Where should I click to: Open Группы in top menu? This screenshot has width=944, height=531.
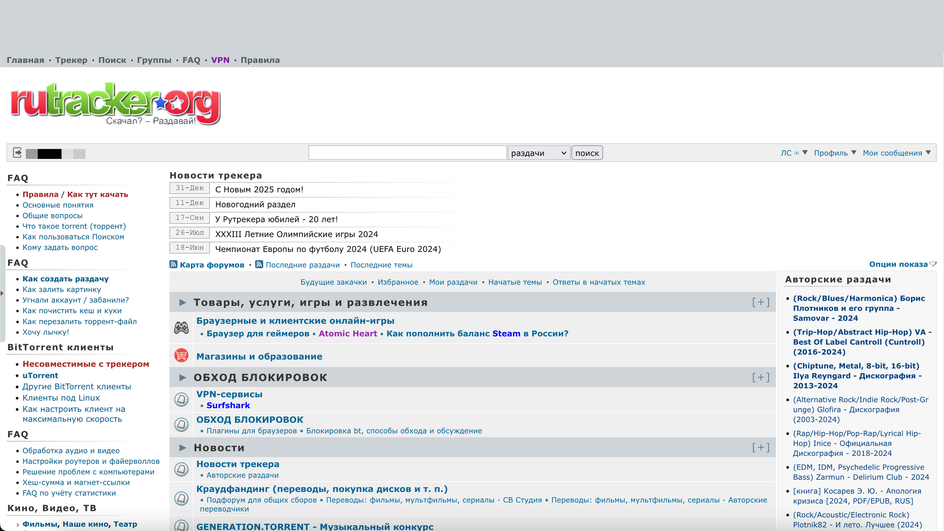click(154, 60)
